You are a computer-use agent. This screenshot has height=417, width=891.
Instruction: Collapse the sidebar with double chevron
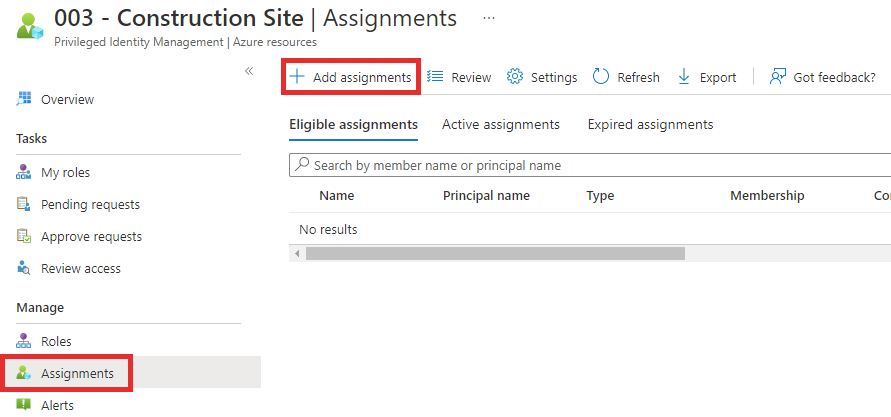pyautogui.click(x=248, y=70)
